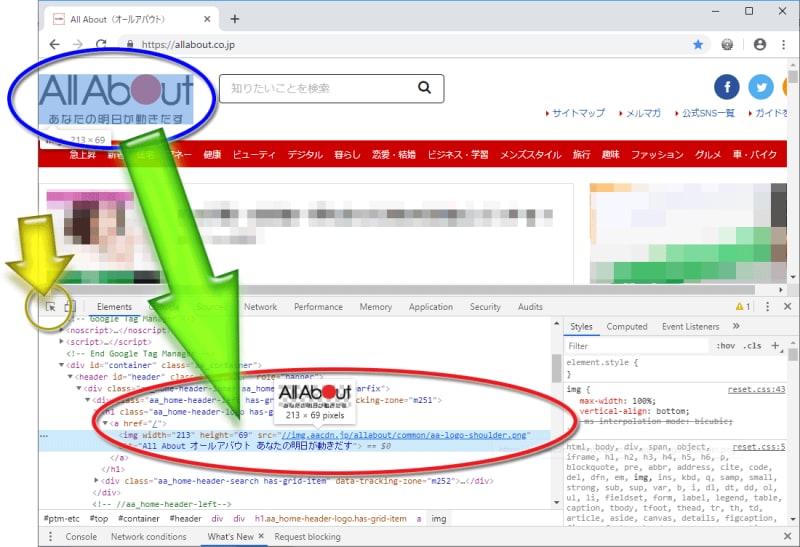The height and width of the screenshot is (547, 800).
Task: Bookmark this page with the star icon
Action: [698, 45]
